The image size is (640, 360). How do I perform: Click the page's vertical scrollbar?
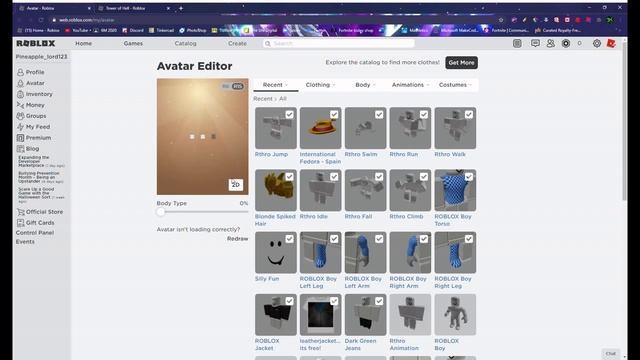pos(624,122)
